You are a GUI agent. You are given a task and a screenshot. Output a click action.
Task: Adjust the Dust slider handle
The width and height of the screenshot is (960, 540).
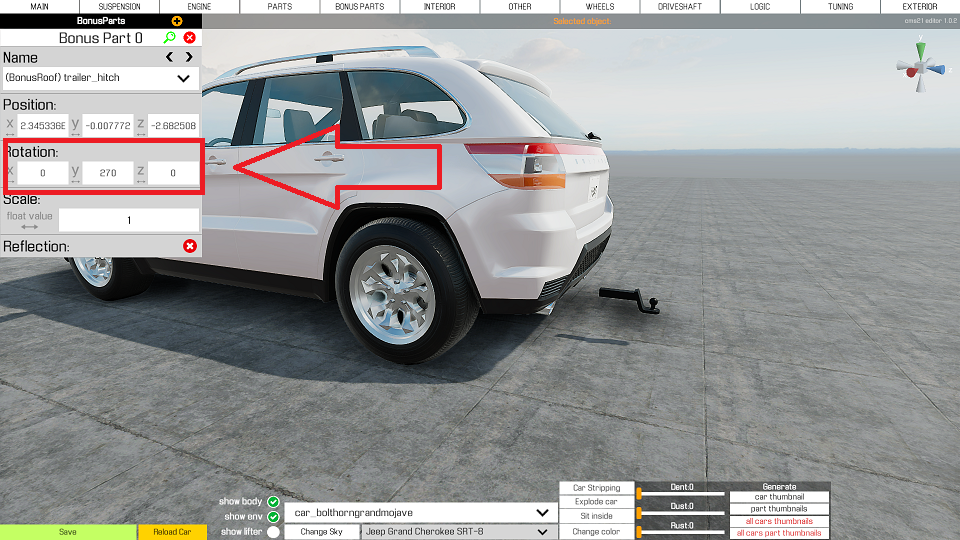tap(639, 512)
